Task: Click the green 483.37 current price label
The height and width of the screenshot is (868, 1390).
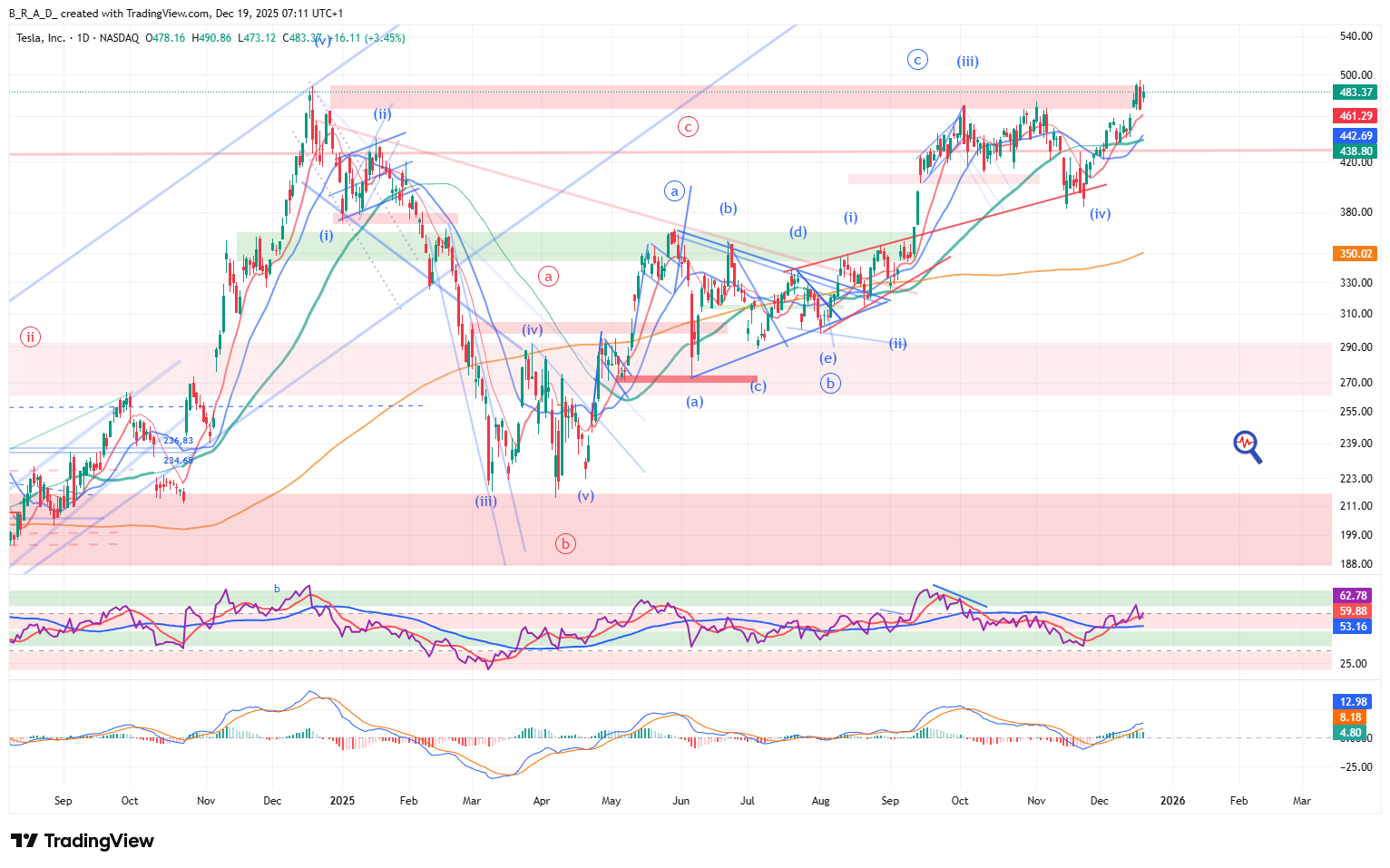Action: [1355, 93]
